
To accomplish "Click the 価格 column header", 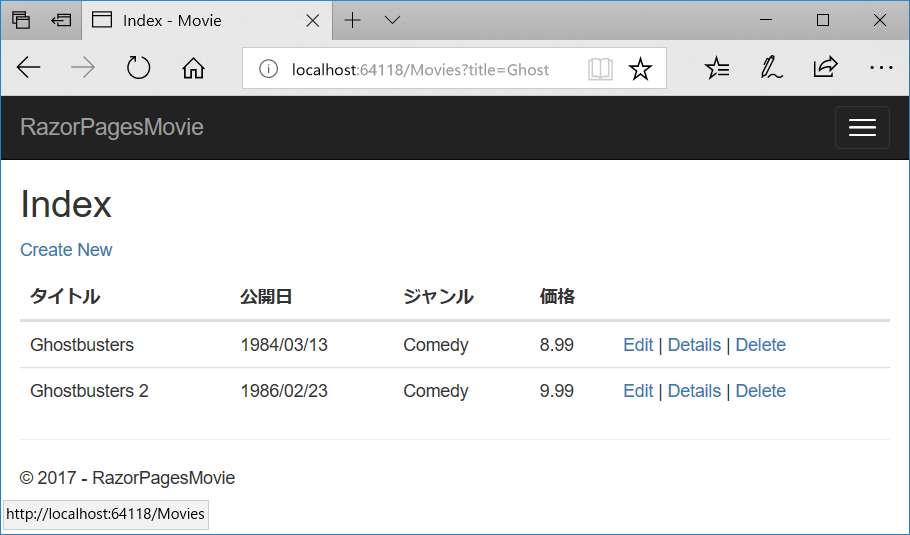I will 557,297.
